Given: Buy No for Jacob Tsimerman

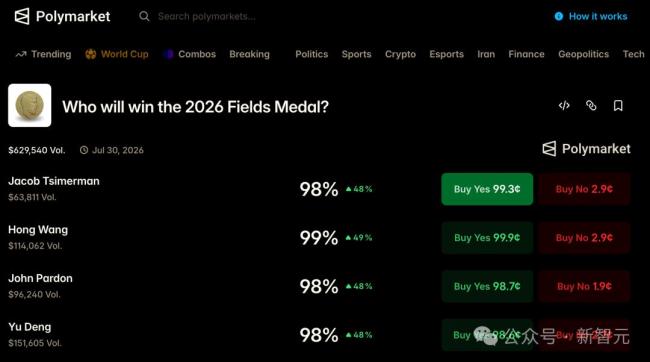Looking at the screenshot, I should click(584, 189).
